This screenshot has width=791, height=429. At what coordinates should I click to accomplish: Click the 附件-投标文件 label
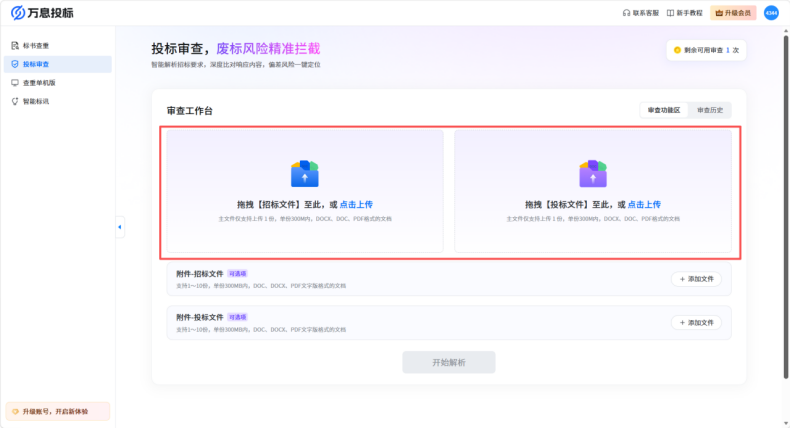pos(199,317)
